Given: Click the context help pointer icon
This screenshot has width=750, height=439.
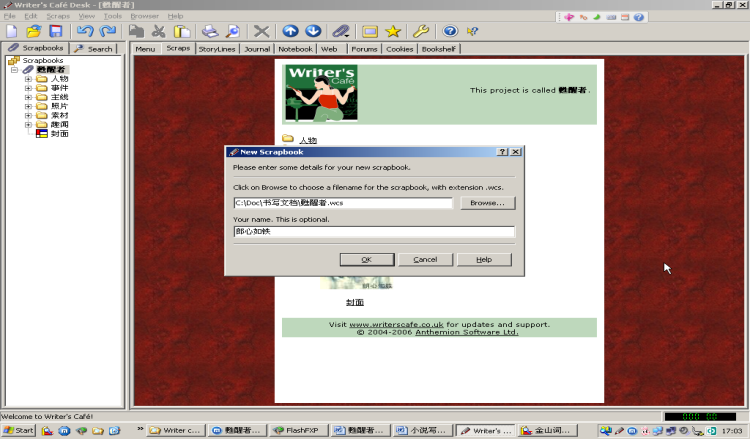Looking at the screenshot, I should tap(472, 32).
